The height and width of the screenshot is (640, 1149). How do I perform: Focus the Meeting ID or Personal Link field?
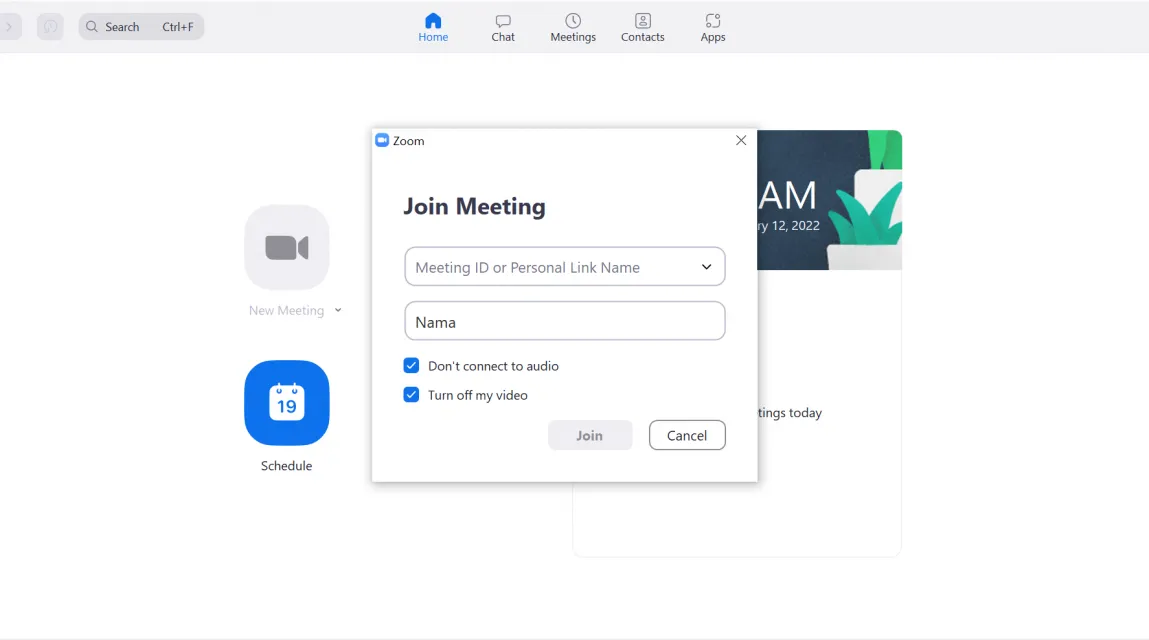click(564, 266)
